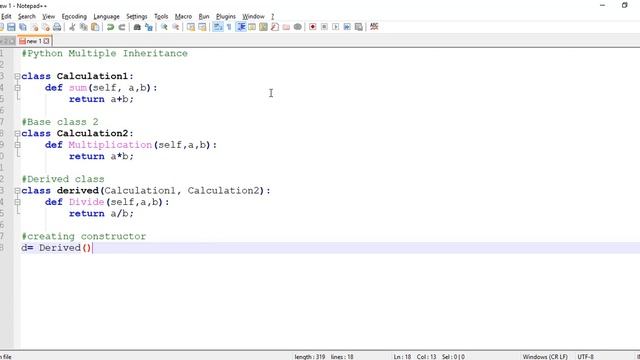Redo the edit with toolbar arrow
Viewport: 640px width, 360px height.
pos(122,27)
